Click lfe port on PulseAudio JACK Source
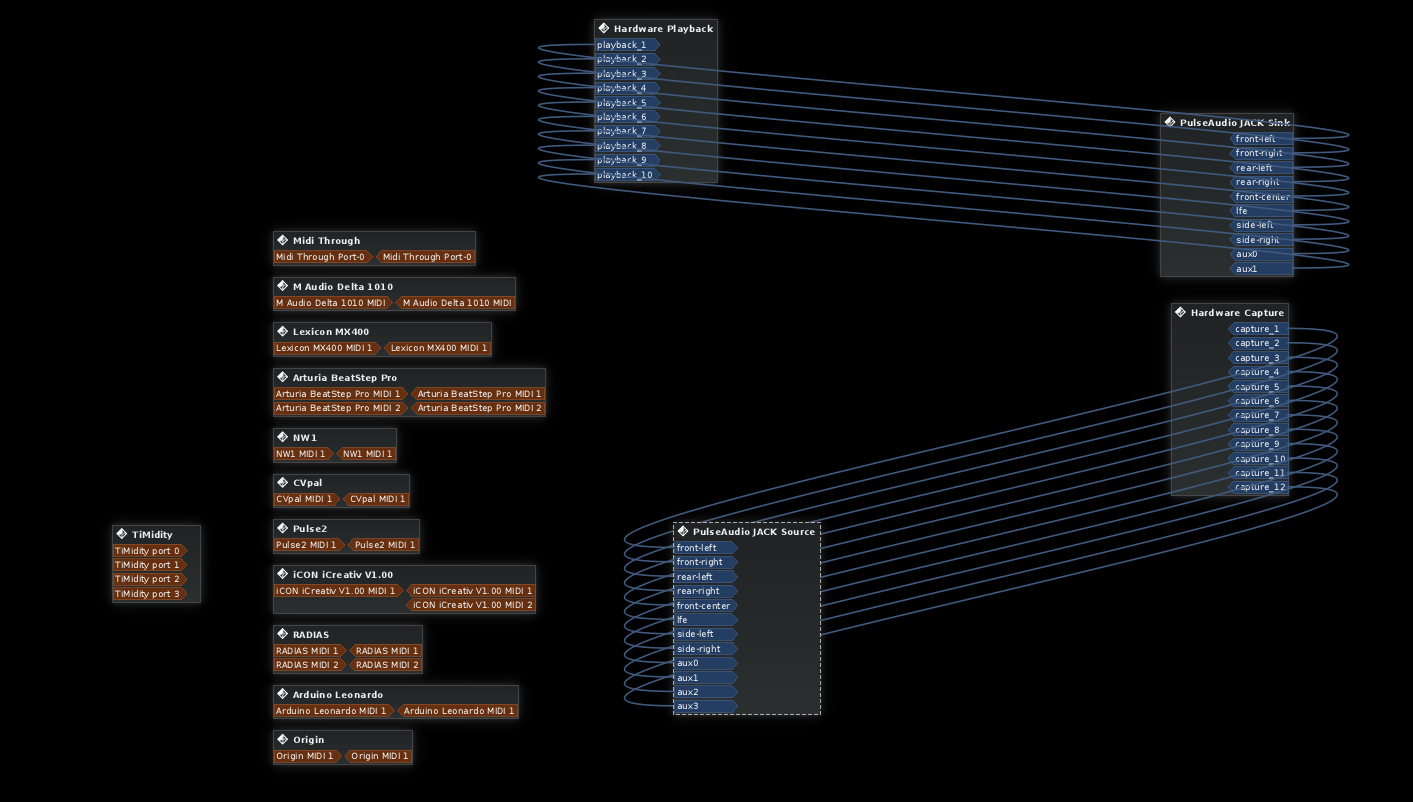This screenshot has width=1413, height=802. pyautogui.click(x=706, y=620)
